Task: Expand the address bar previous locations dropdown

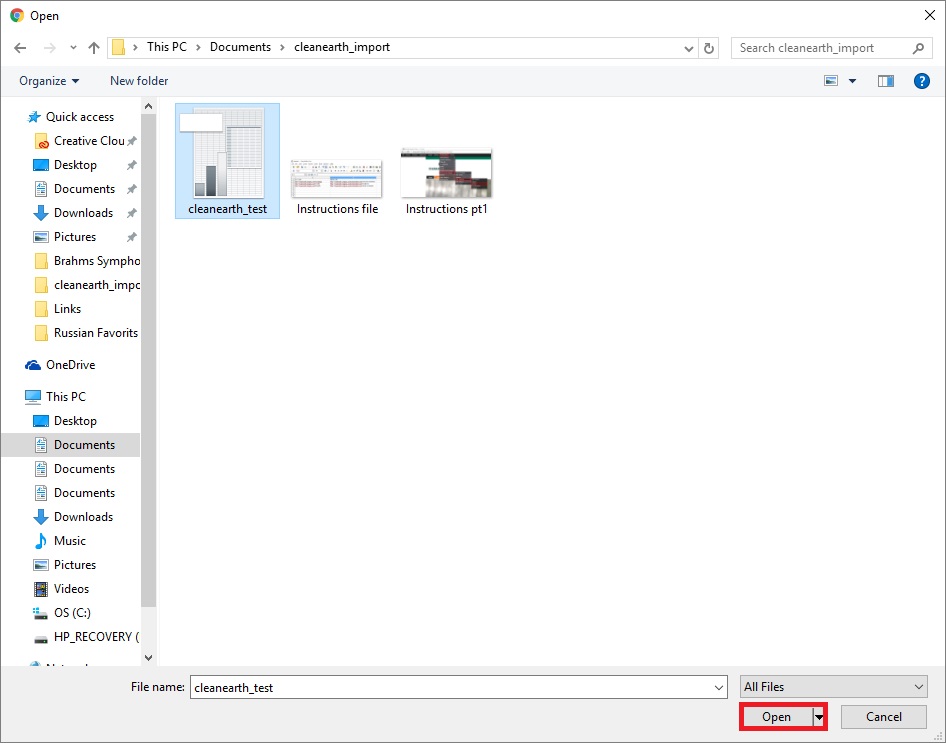Action: pos(688,48)
